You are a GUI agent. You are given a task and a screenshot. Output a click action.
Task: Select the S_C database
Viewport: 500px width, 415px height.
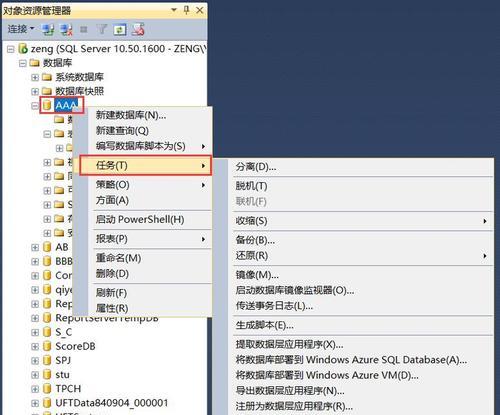[x=63, y=332]
